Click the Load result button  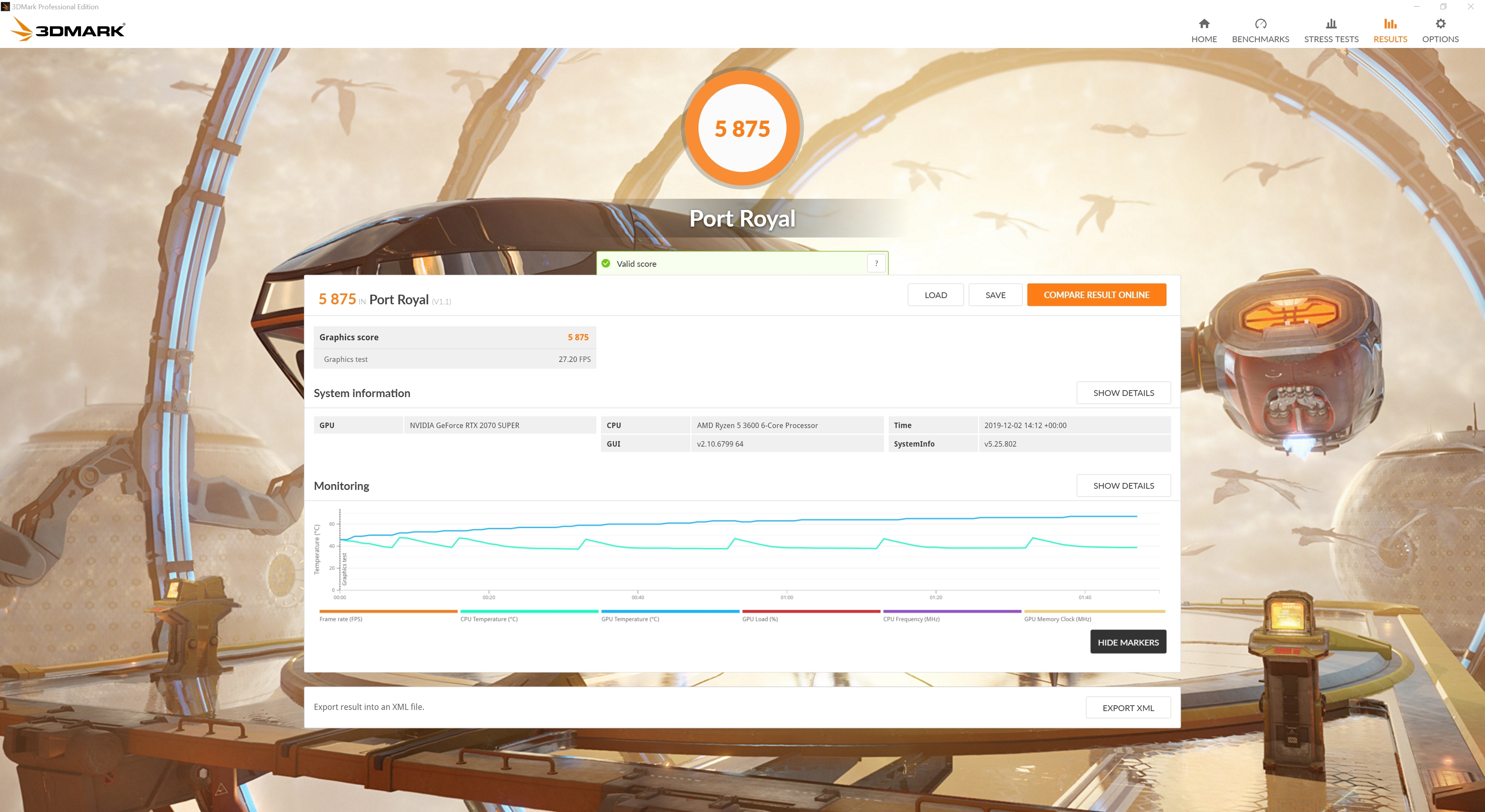coord(935,295)
